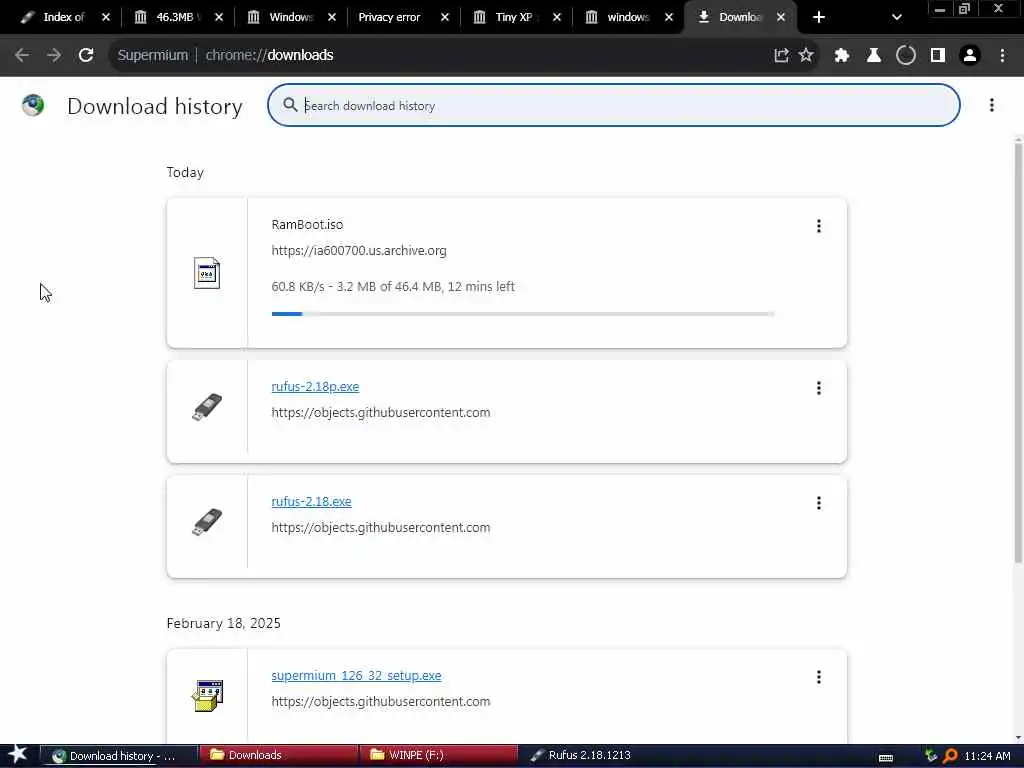This screenshot has width=1024, height=768.
Task: Reload the downloads page
Action: [86, 56]
